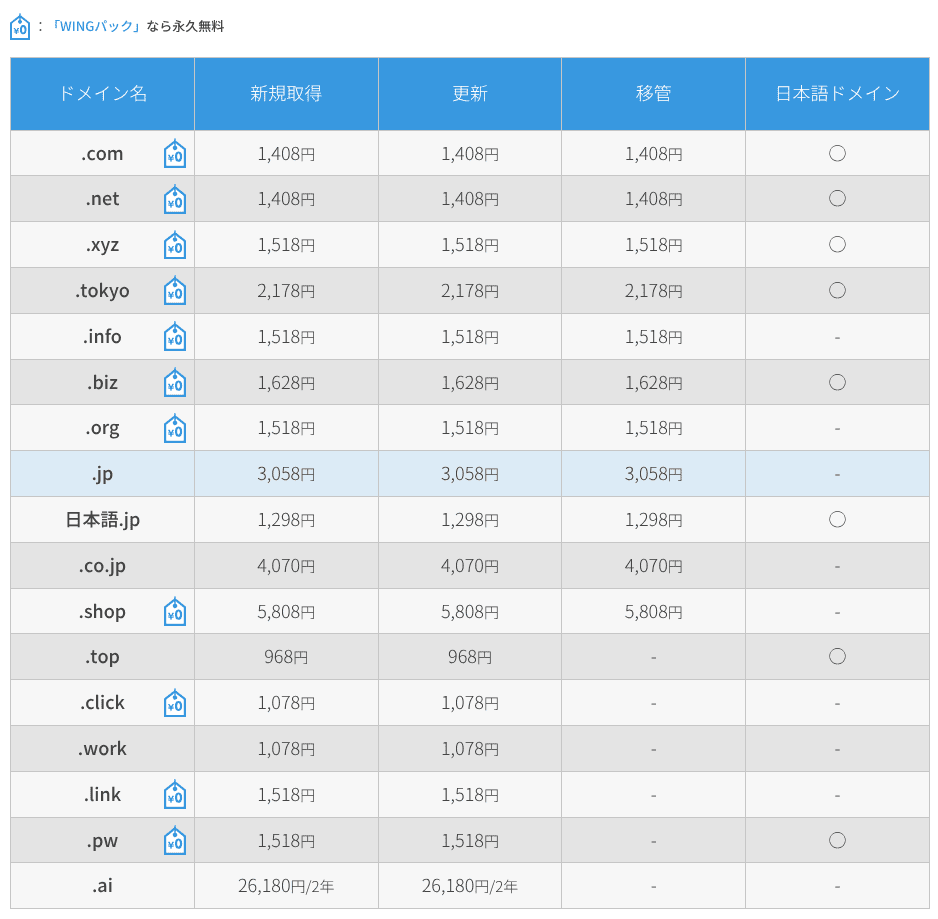This screenshot has height=919, width=938.
Task: Click the ¥0 tag icon beside .pw
Action: pyautogui.click(x=175, y=841)
